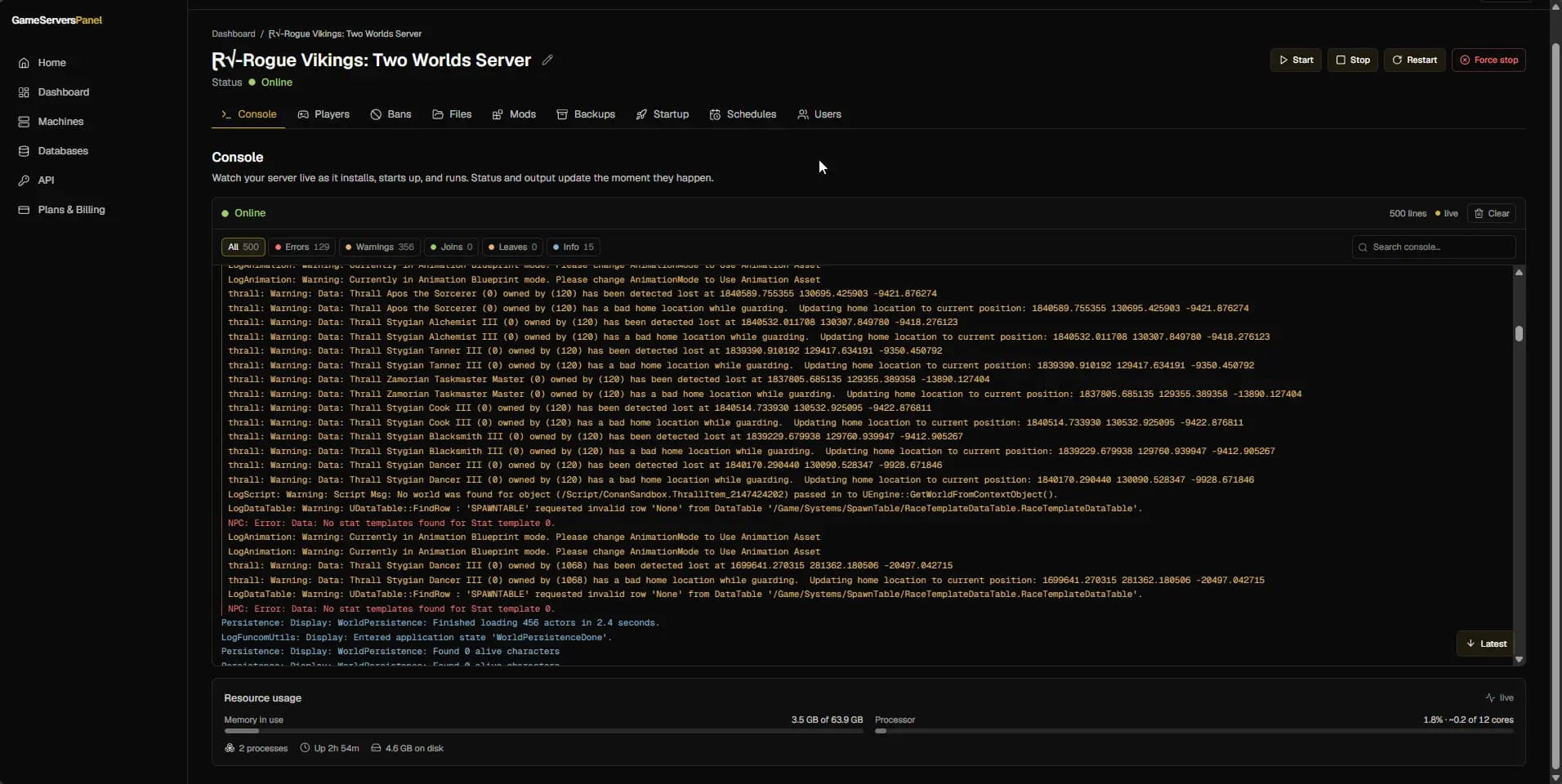
Task: Click the Schedules calendar icon
Action: coord(715,114)
